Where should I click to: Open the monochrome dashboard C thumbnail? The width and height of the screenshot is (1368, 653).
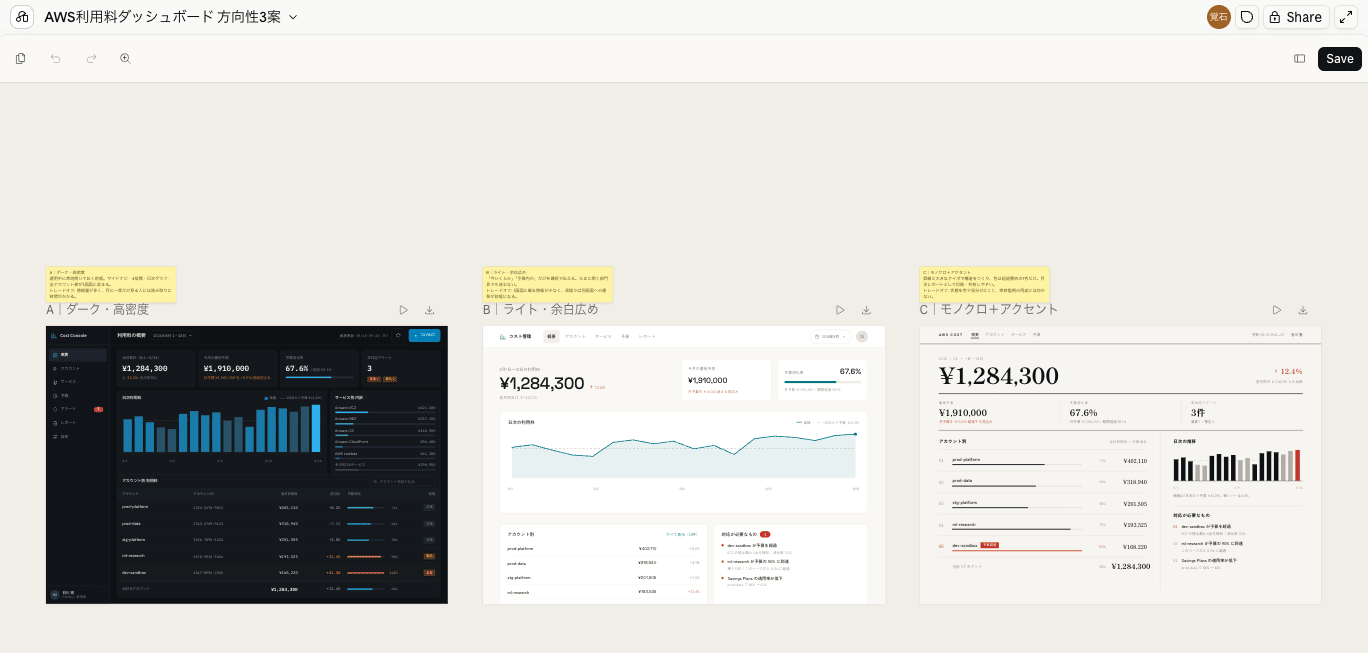coord(1120,465)
